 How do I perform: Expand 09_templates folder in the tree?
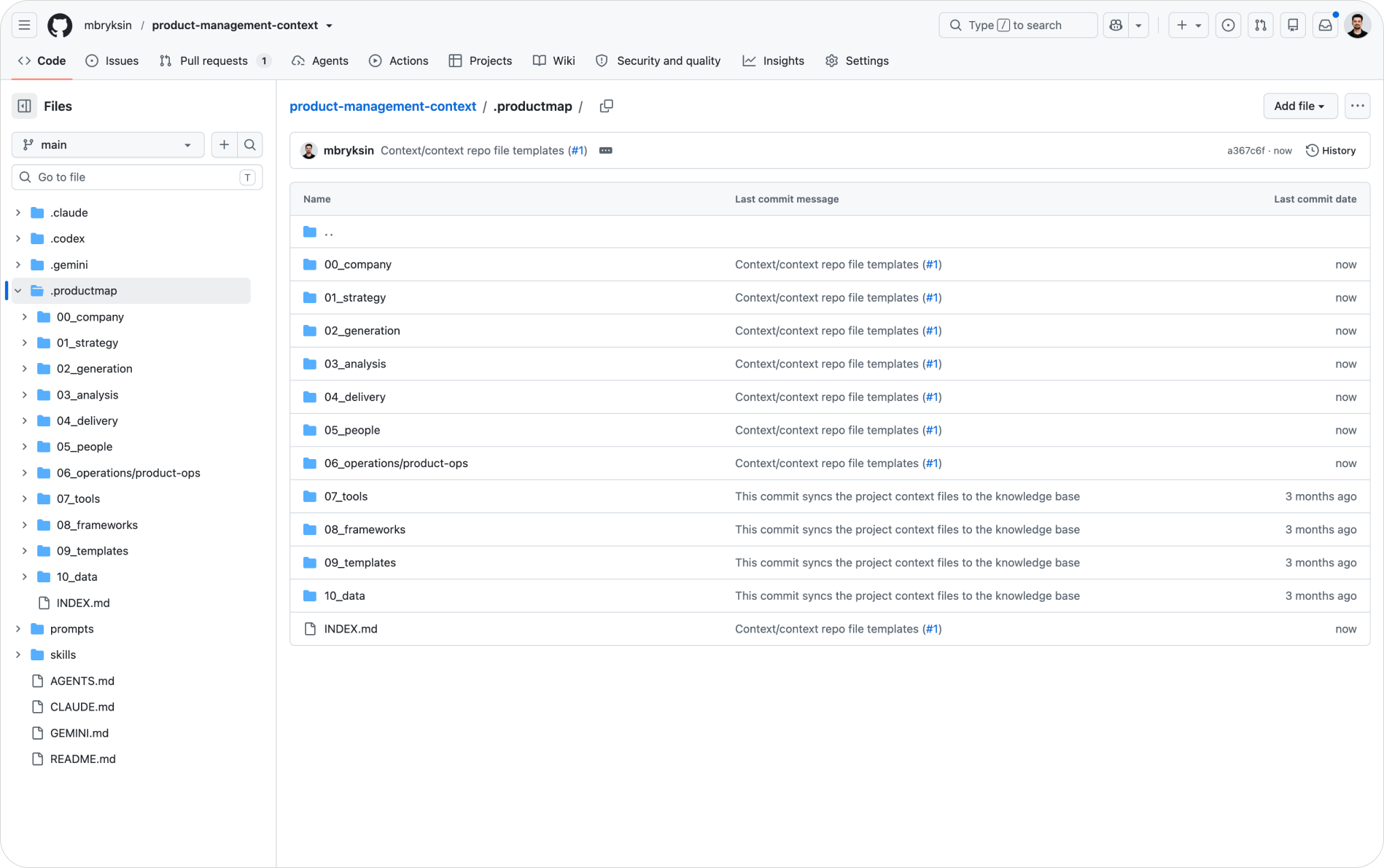coord(25,551)
